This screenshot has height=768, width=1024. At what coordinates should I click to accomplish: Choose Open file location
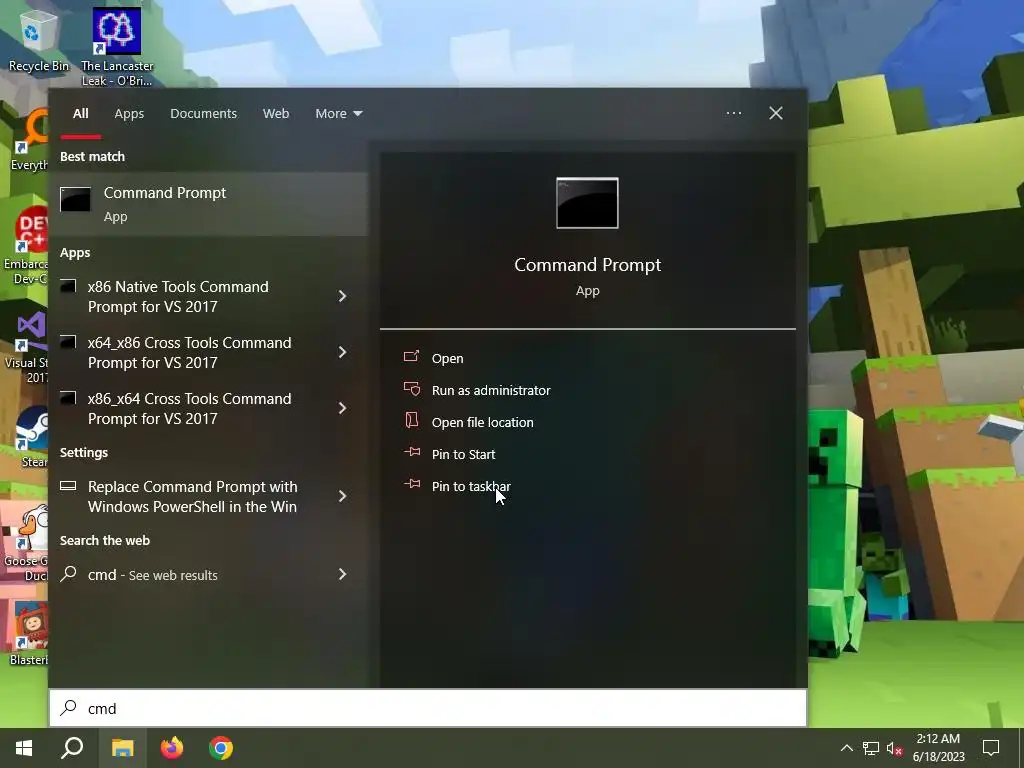(x=483, y=423)
